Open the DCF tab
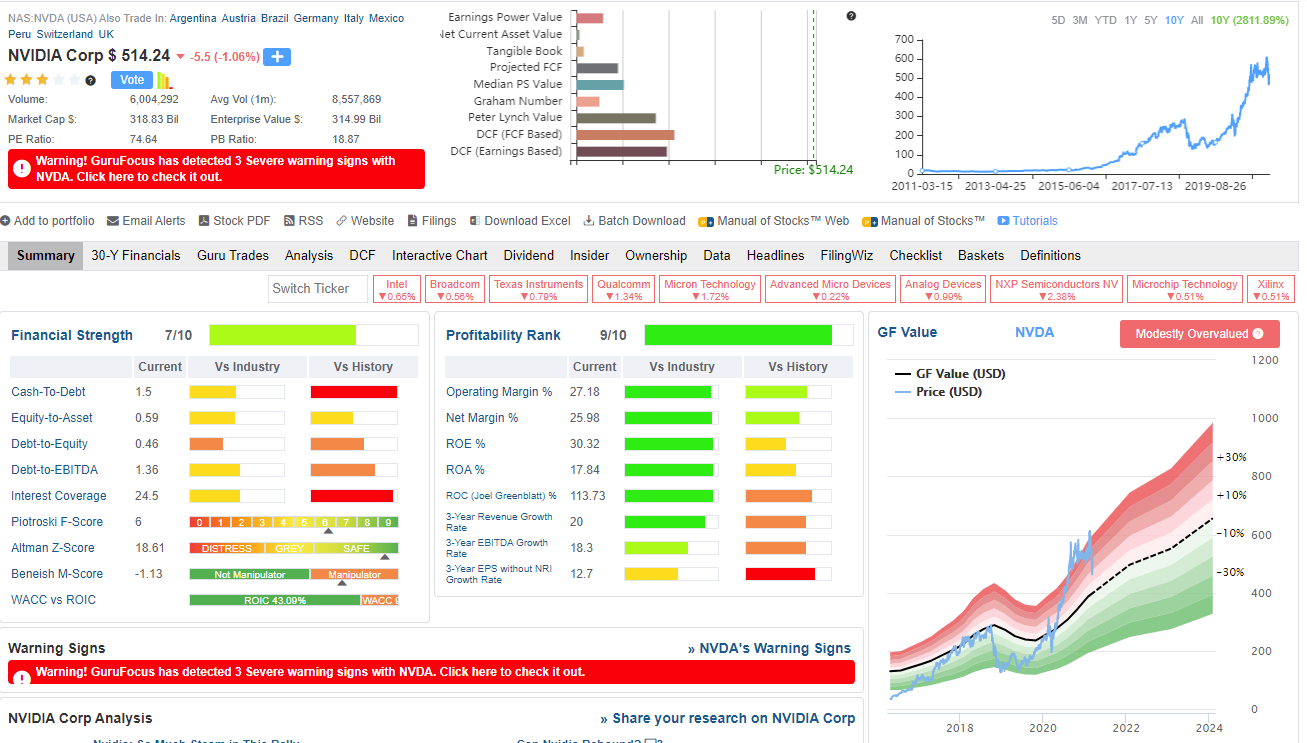 tap(362, 255)
